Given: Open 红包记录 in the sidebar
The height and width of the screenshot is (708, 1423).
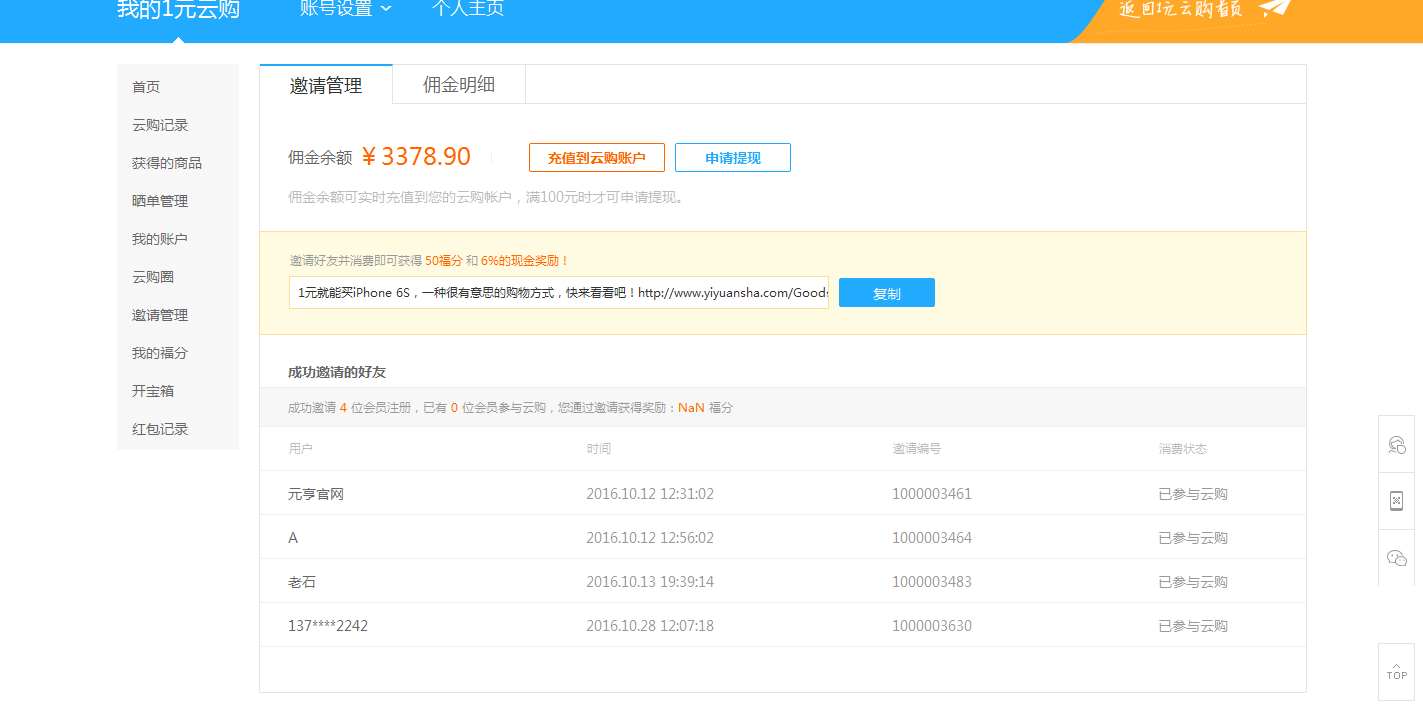Looking at the screenshot, I should click(x=160, y=429).
